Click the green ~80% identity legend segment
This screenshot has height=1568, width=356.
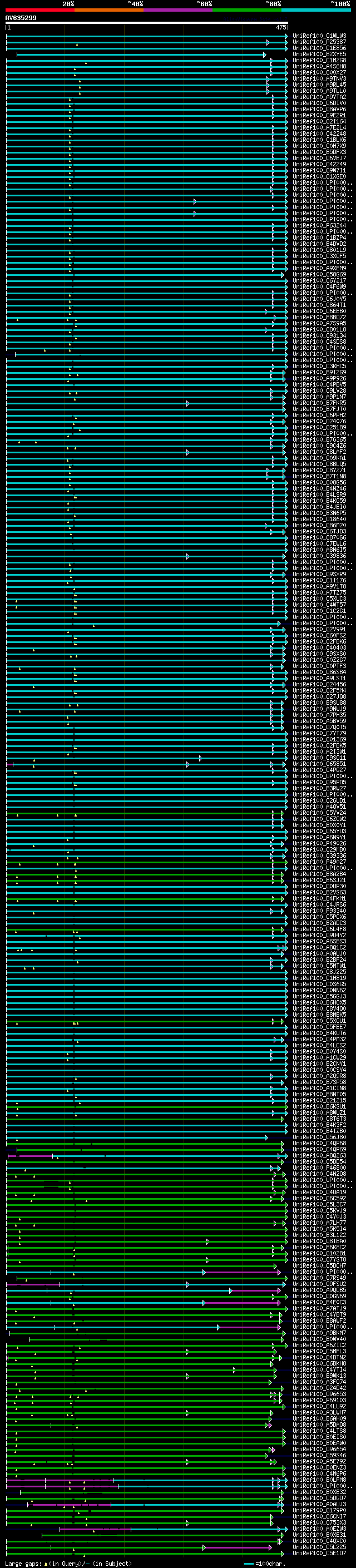pyautogui.click(x=247, y=10)
